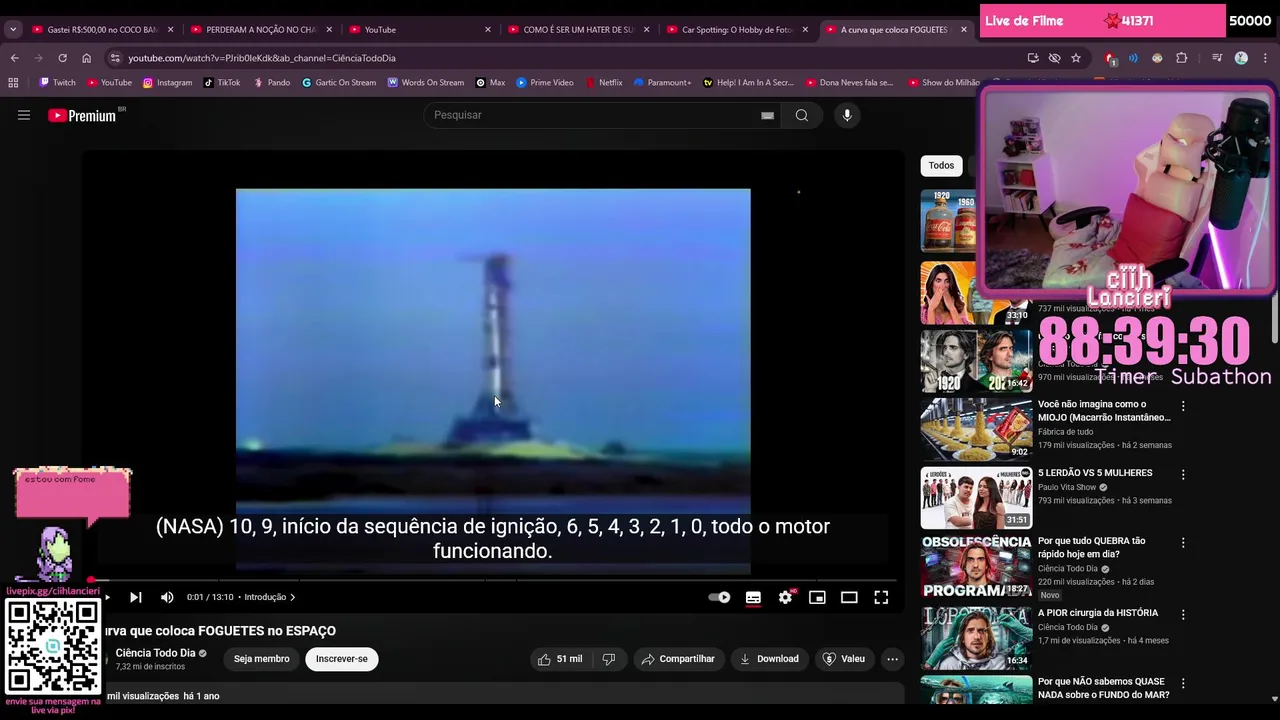
Task: Open the Prime Video bookmark
Action: pos(545,82)
